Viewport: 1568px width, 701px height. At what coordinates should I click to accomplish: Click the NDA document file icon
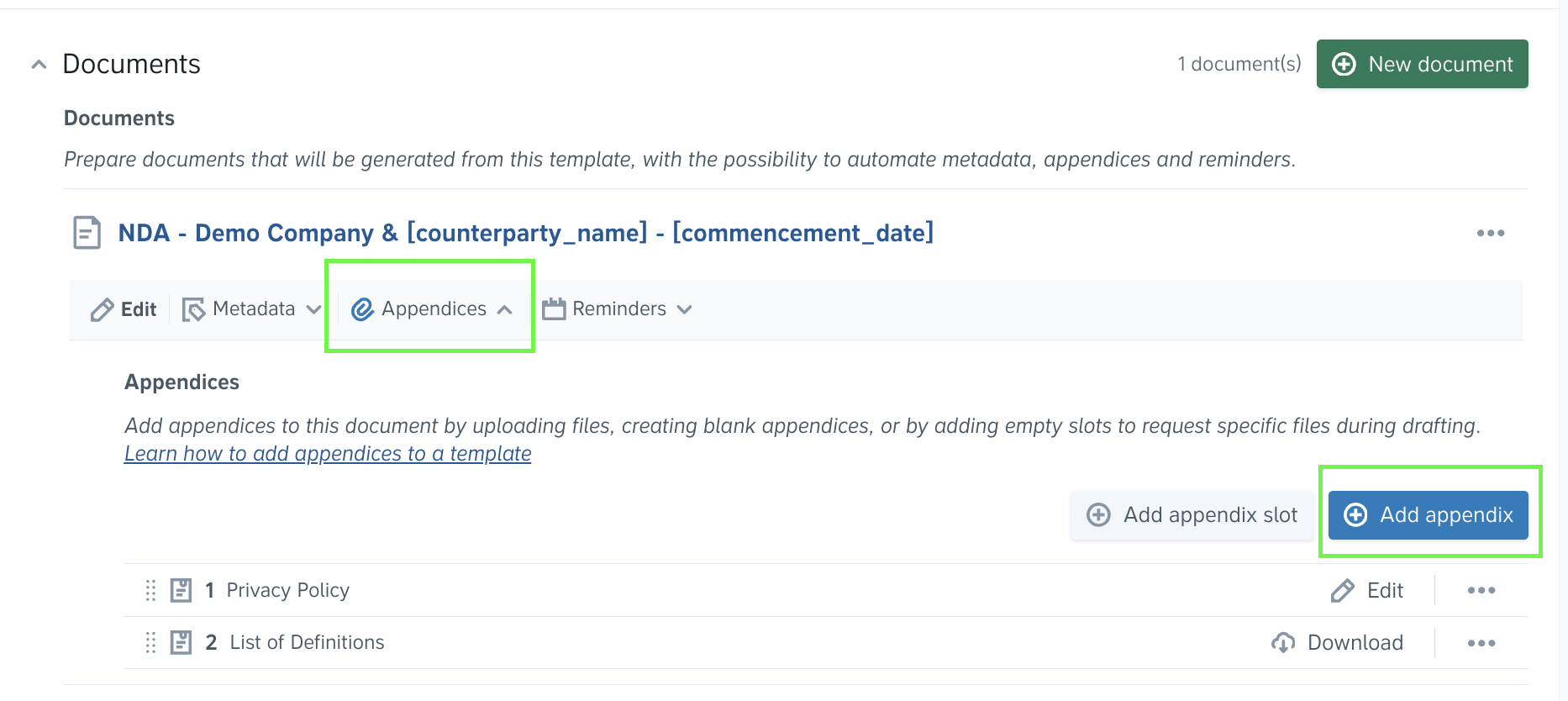pos(87,233)
